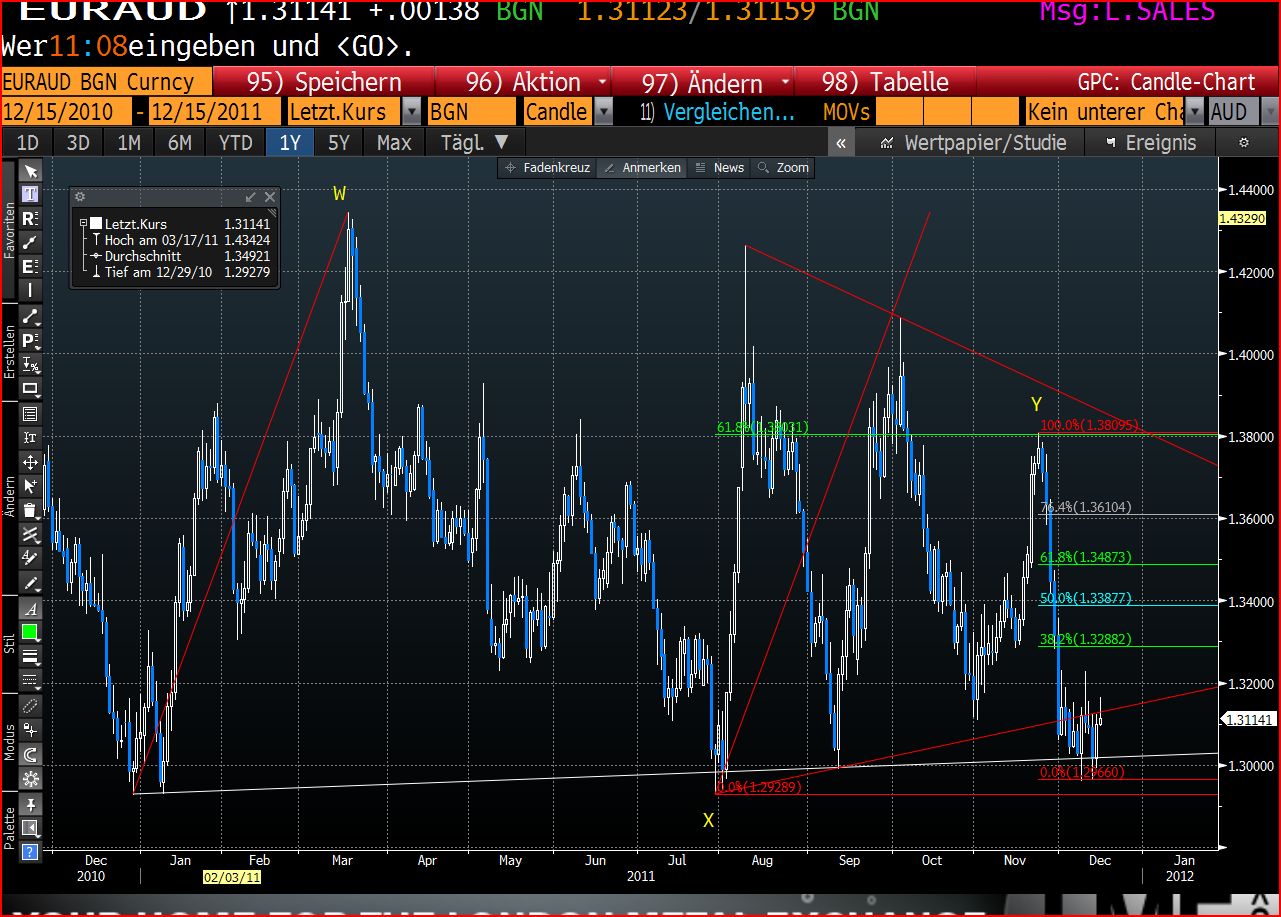Click the edit text annotation icon
Image resolution: width=1281 pixels, height=917 pixels.
30,437
